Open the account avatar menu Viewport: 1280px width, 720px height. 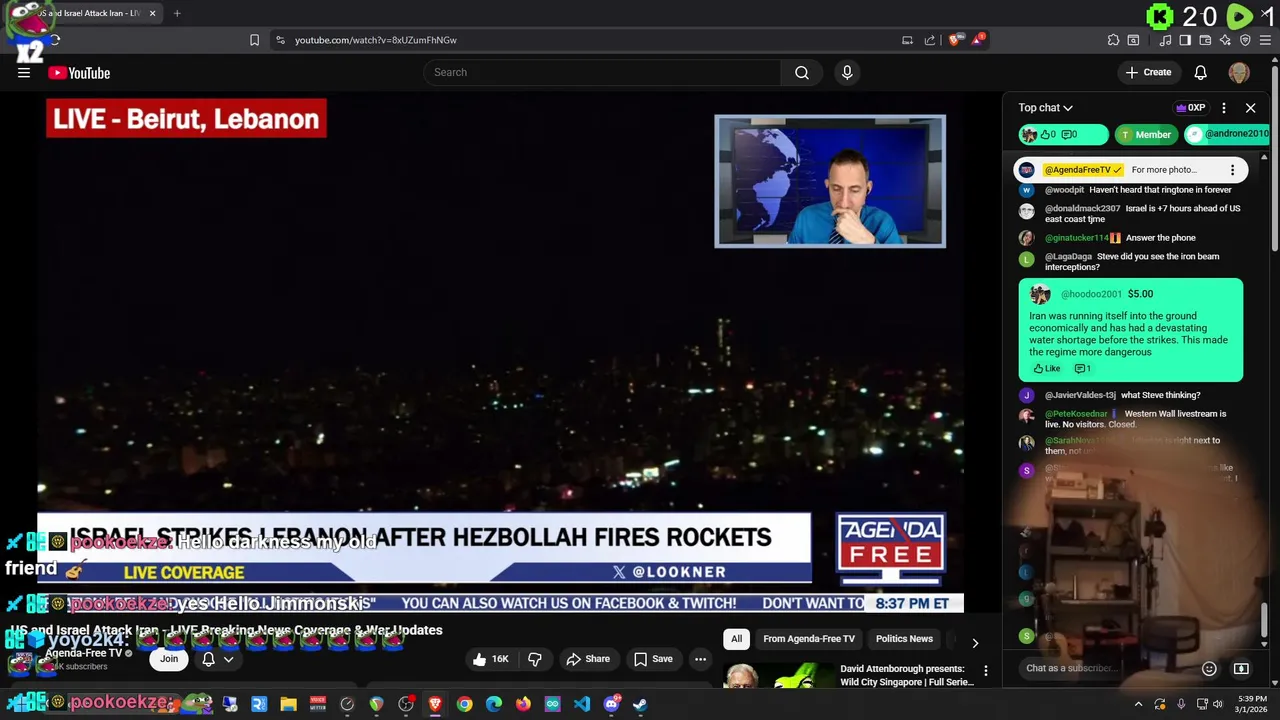coord(1239,72)
